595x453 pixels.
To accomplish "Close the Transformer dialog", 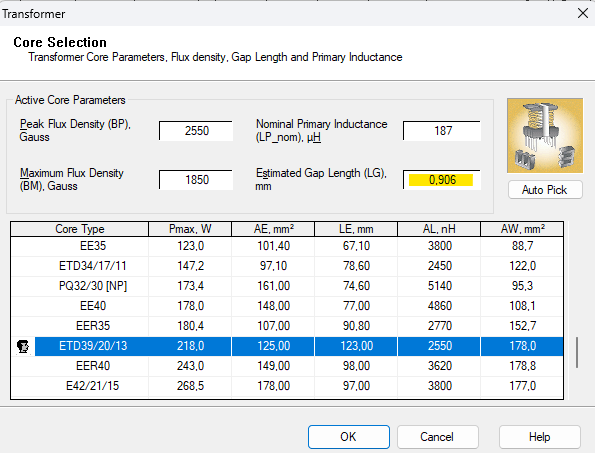I will tap(583, 13).
